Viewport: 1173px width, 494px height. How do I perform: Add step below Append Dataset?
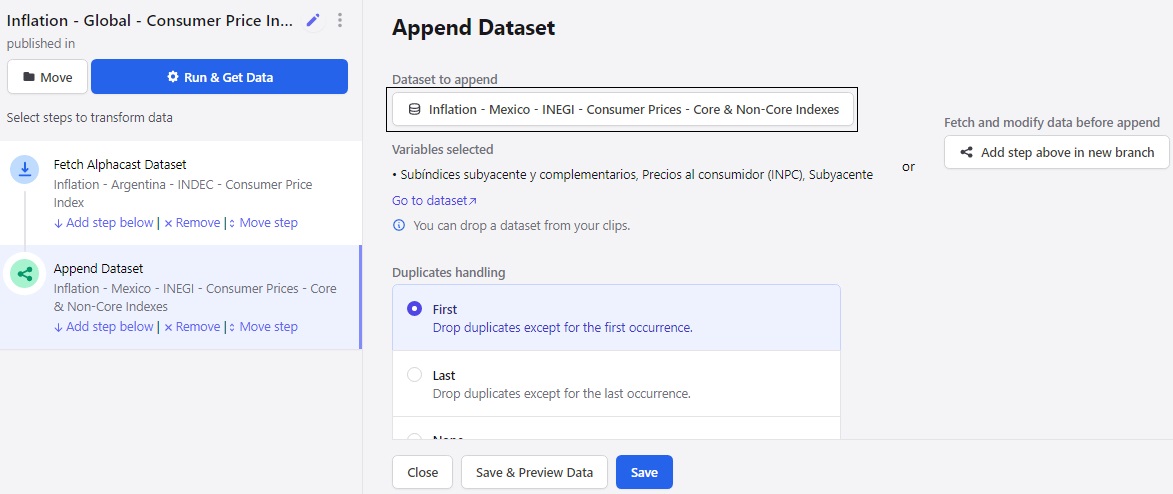pos(103,326)
